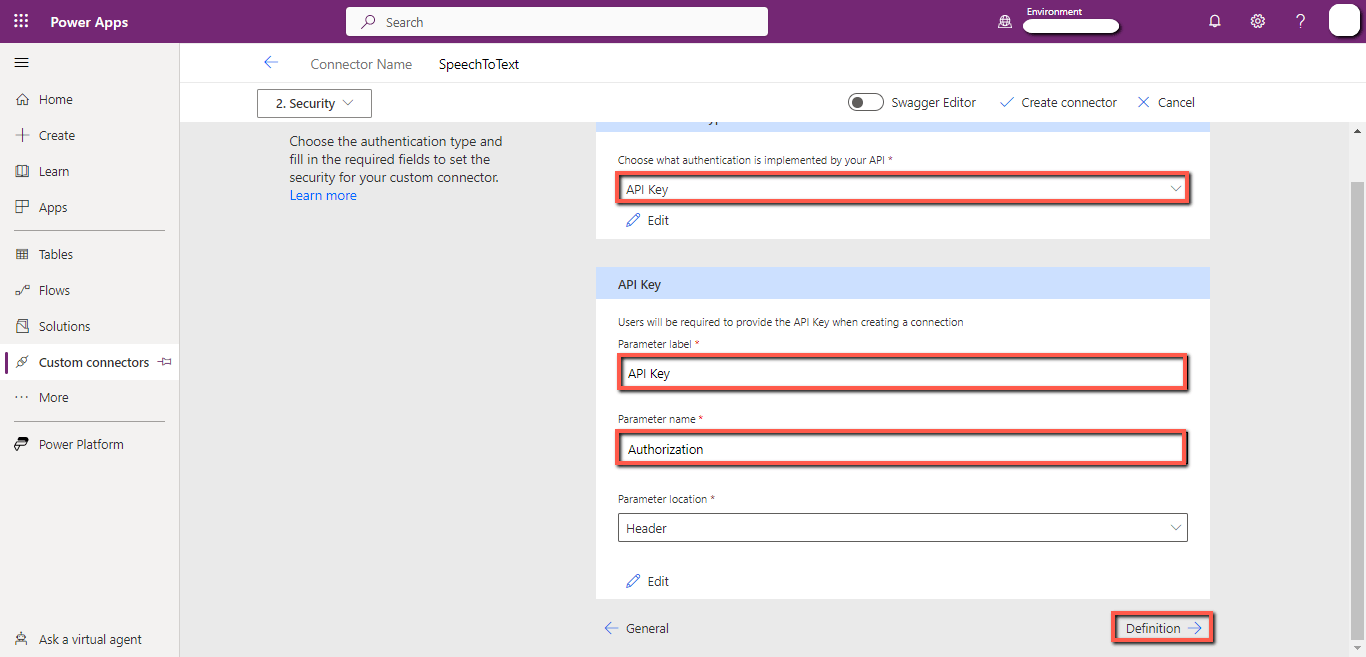
Task: Click Create connector
Action: pyautogui.click(x=1058, y=102)
